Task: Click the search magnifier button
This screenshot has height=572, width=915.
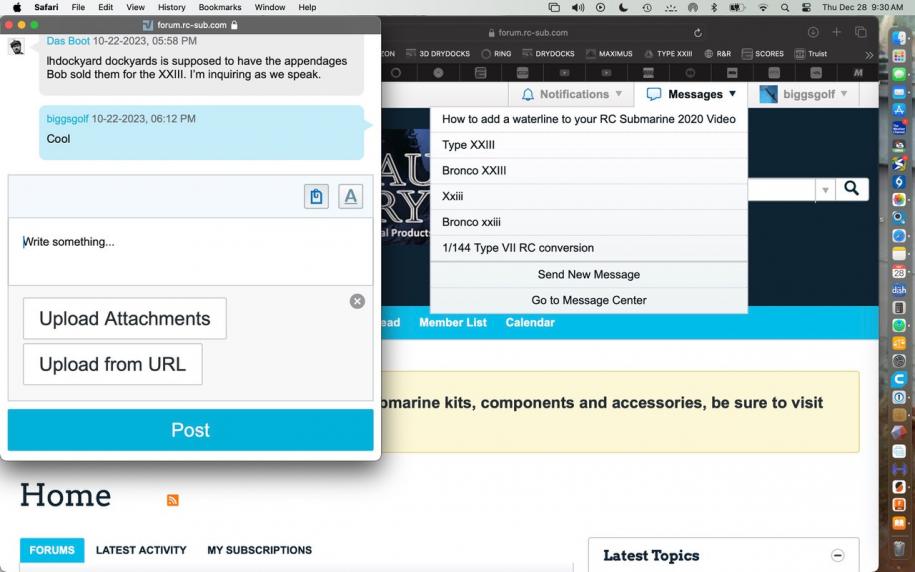Action: [x=852, y=189]
